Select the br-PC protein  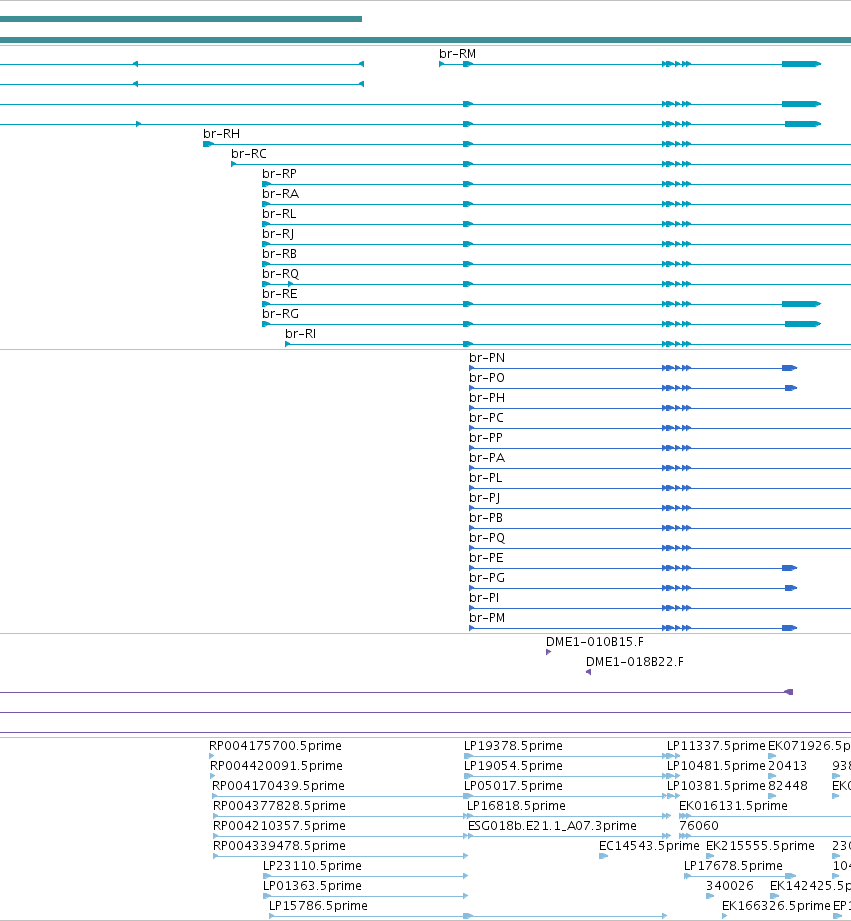pyautogui.click(x=486, y=418)
